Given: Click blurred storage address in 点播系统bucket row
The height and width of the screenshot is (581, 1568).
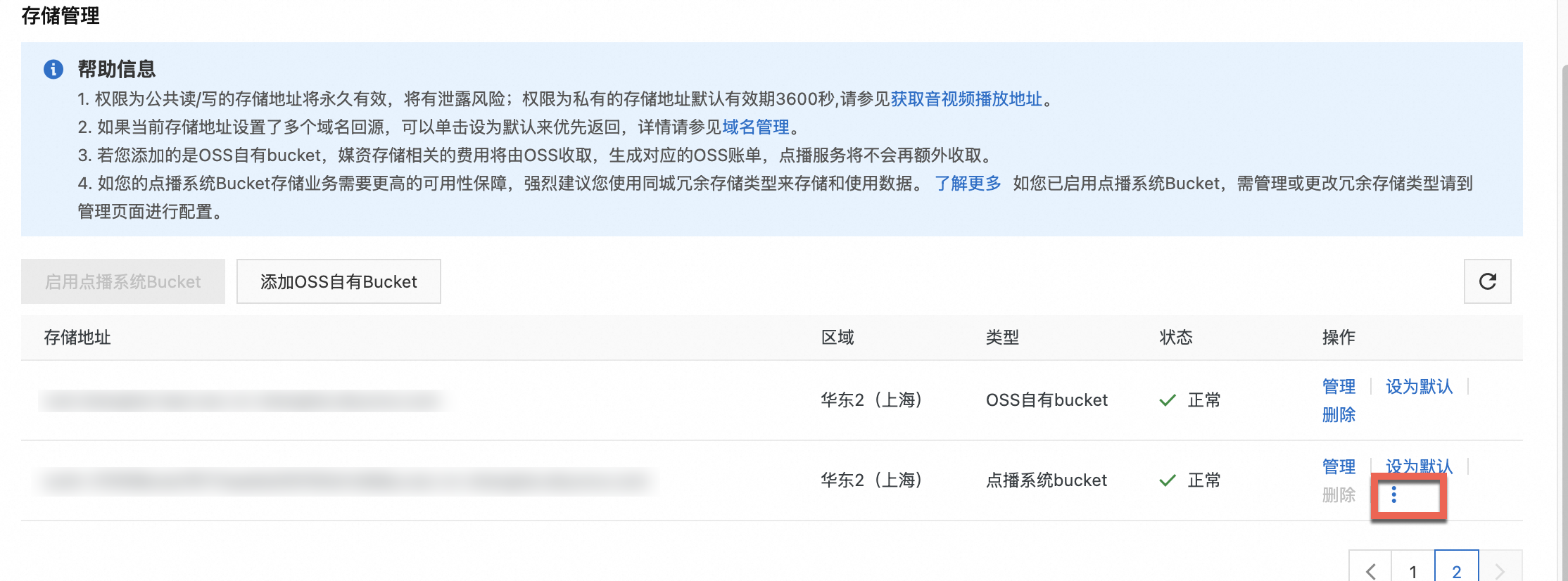Looking at the screenshot, I should (347, 481).
